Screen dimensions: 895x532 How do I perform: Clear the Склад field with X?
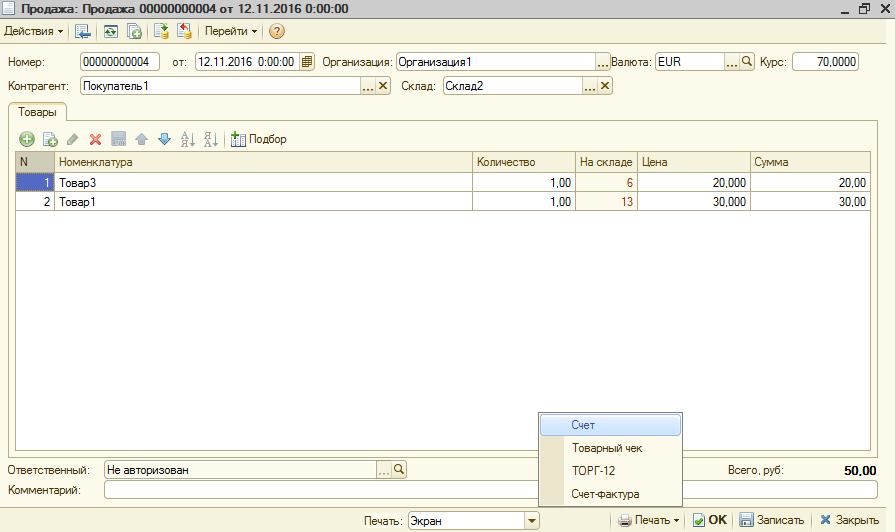click(x=604, y=86)
